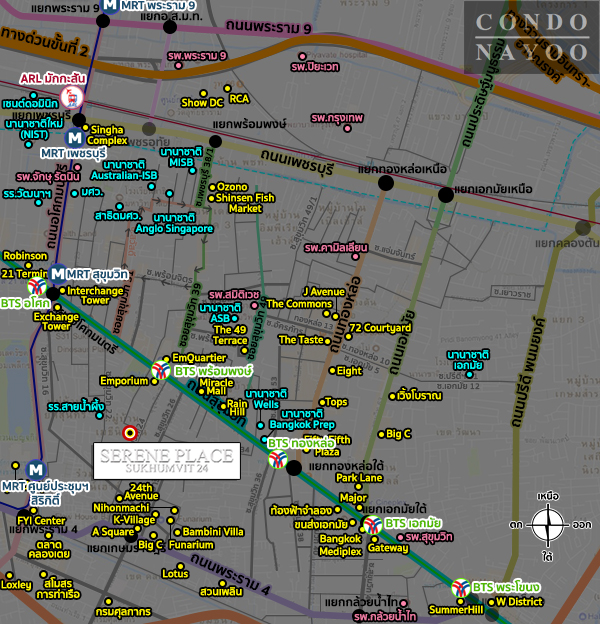Click the Anglo Singapore school label
Image resolution: width=600 pixels, height=624 pixels.
[x=174, y=223]
